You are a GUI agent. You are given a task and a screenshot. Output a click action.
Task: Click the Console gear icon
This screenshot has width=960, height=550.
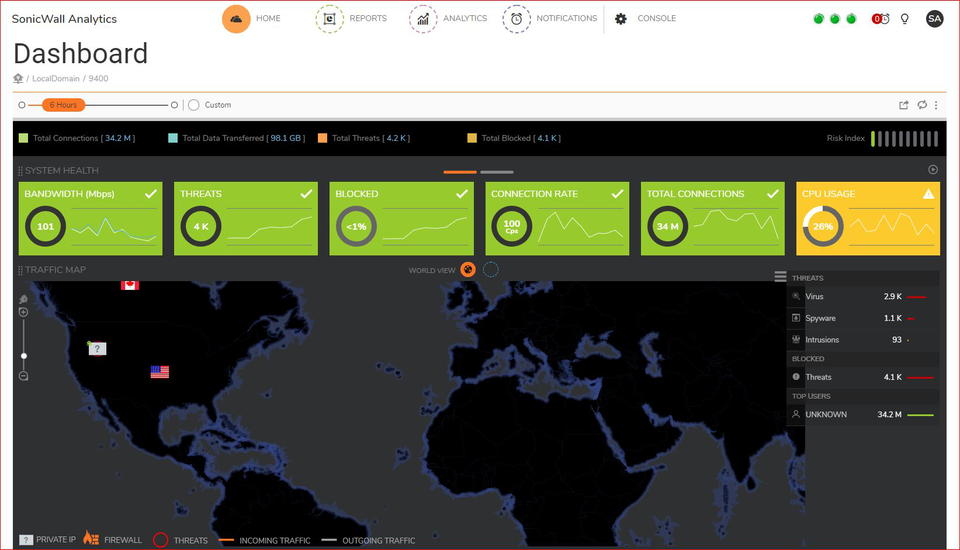click(x=621, y=19)
